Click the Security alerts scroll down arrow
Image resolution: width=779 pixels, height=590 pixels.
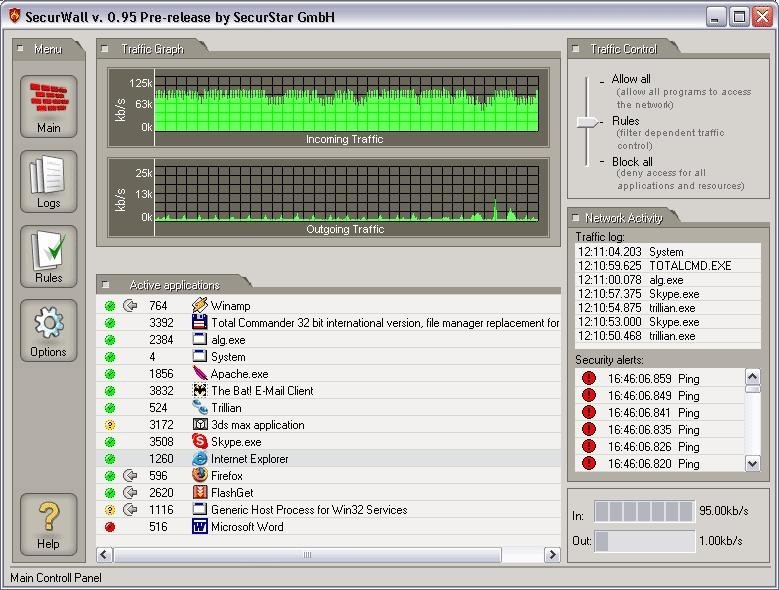pyautogui.click(x=752, y=464)
